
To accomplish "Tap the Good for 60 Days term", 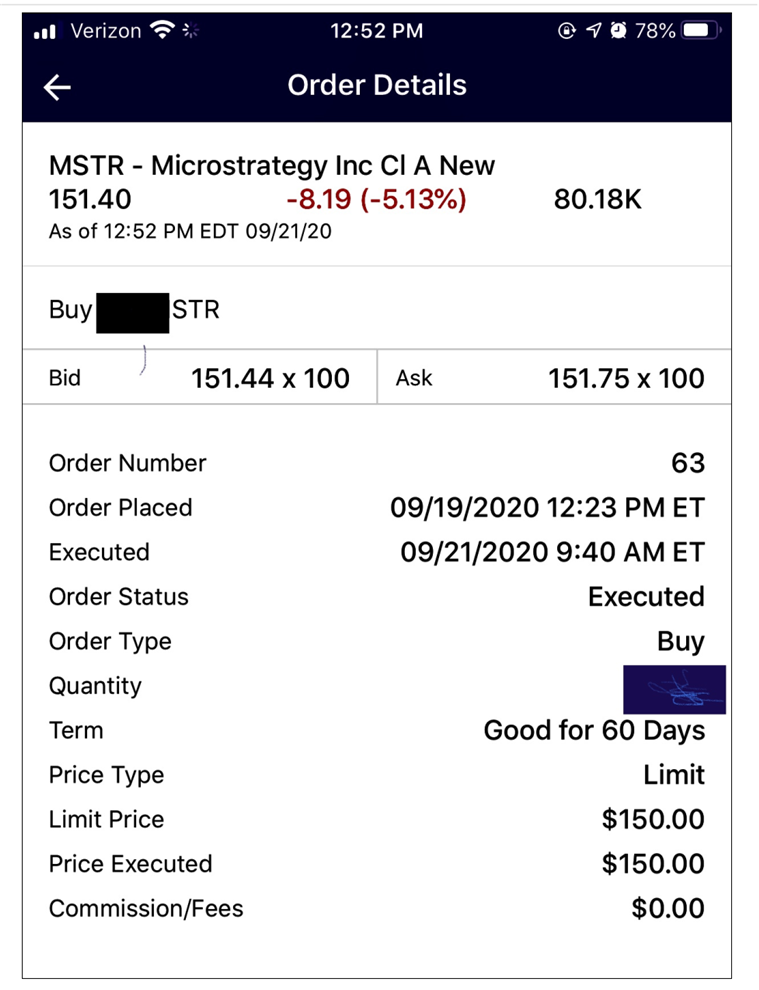I will point(594,730).
